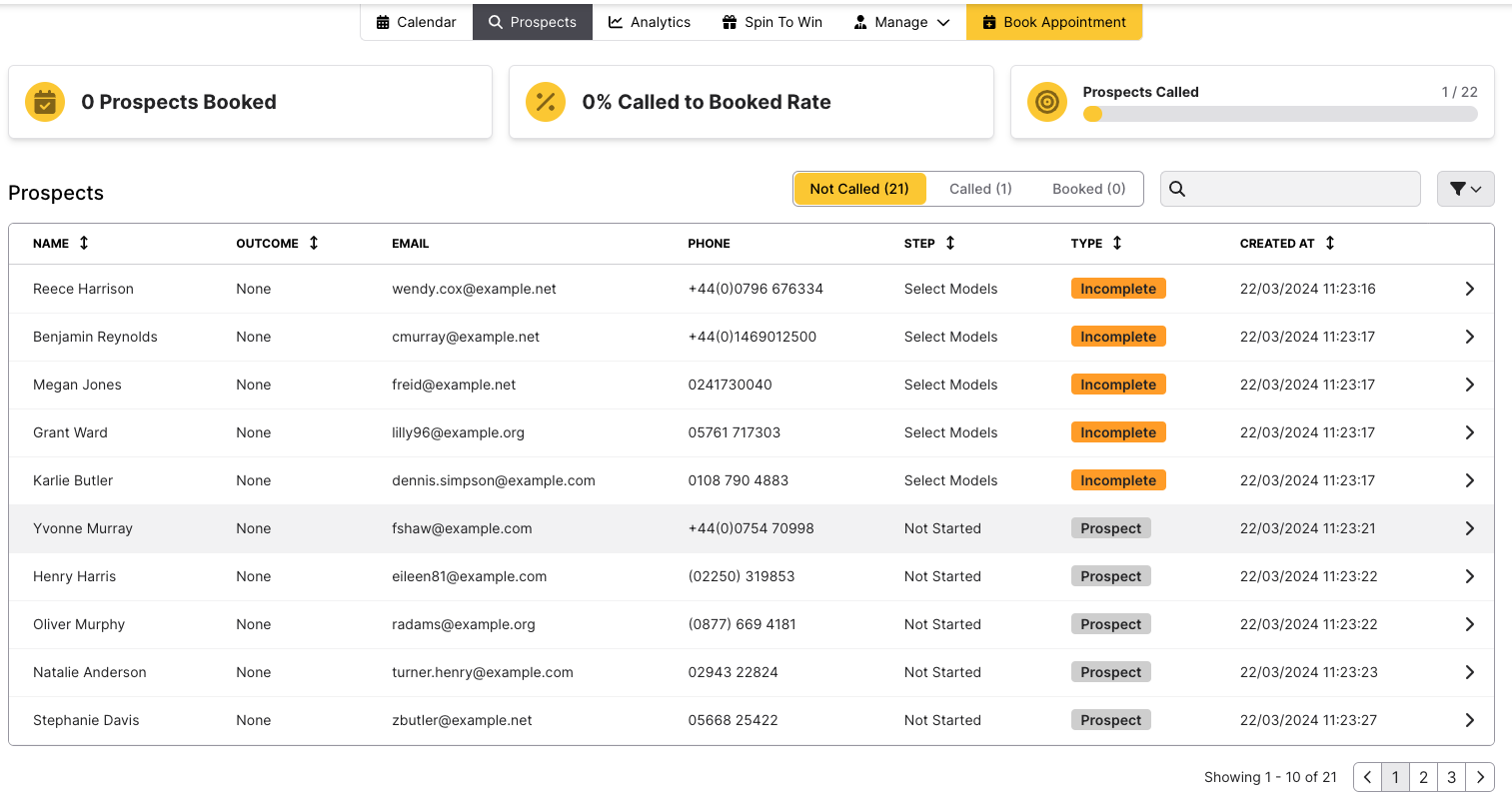Open the Calendar tab
The image size is (1512, 799).
point(416,22)
